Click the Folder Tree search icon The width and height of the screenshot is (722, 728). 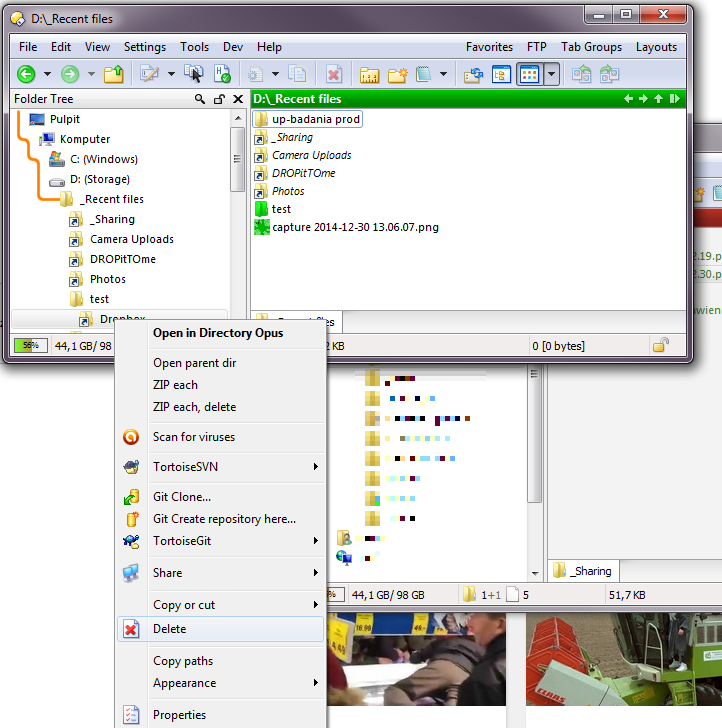[200, 99]
